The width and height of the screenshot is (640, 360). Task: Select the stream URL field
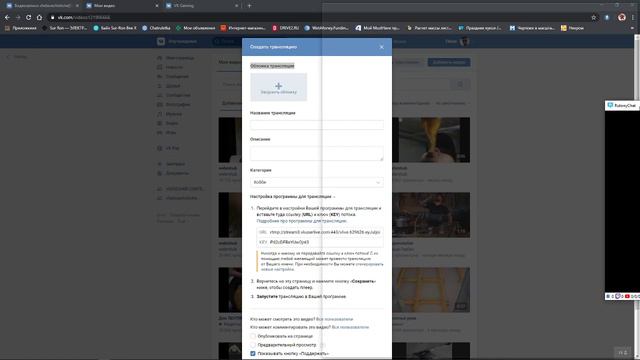[x=320, y=232]
